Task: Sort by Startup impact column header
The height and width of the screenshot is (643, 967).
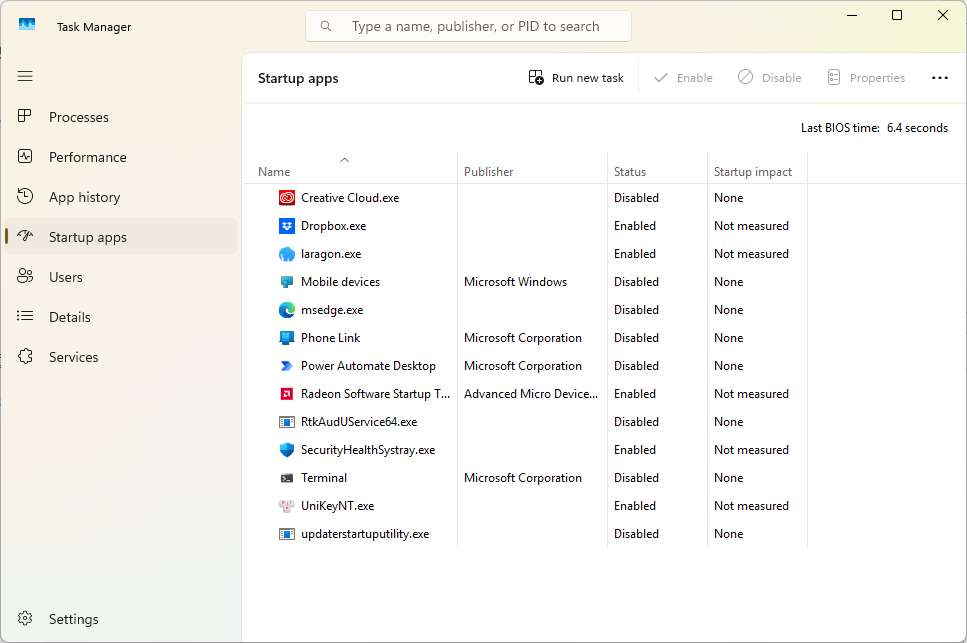Action: (x=757, y=166)
